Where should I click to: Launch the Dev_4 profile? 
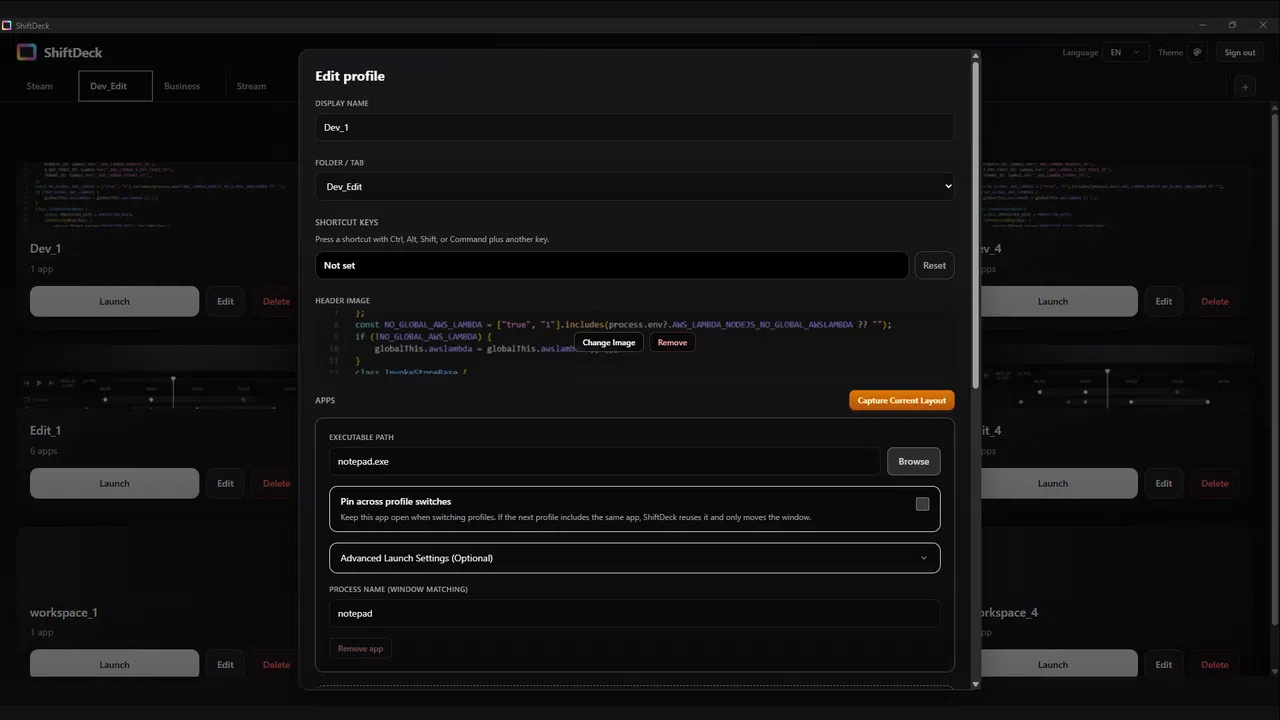[x=1059, y=302]
